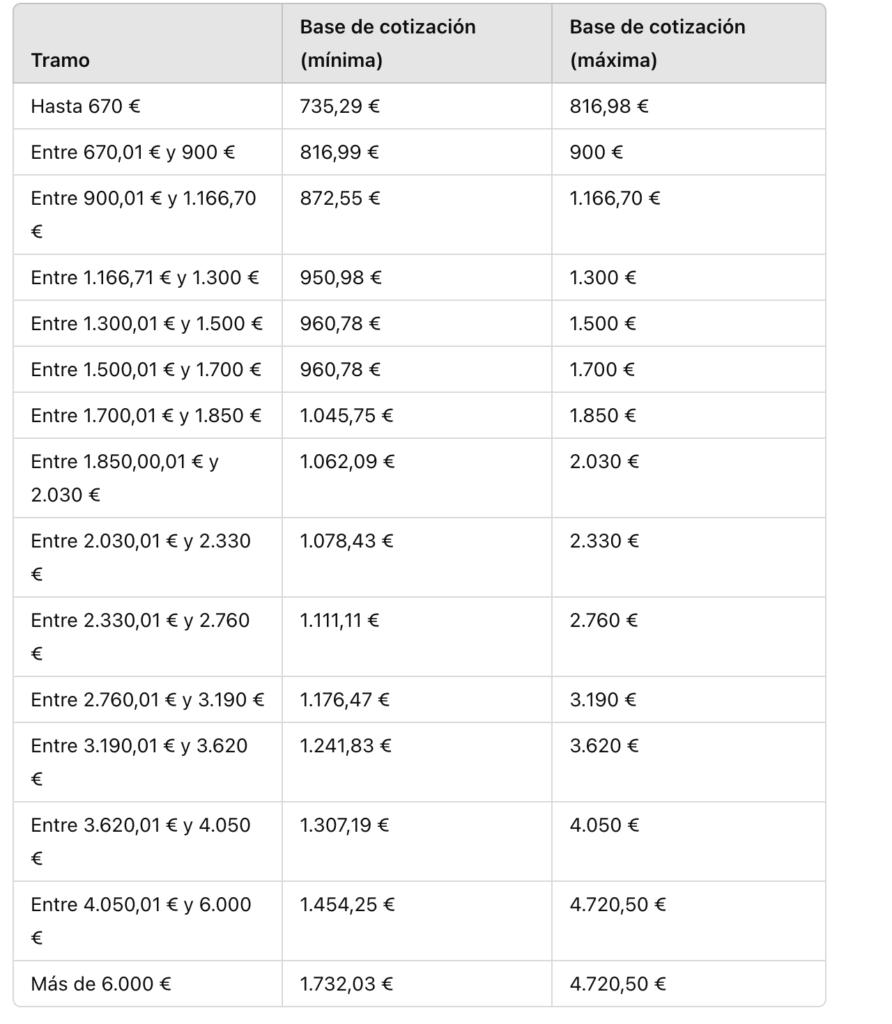
Task: Click the 735,29 € minimum base cell
Action: 340,106
